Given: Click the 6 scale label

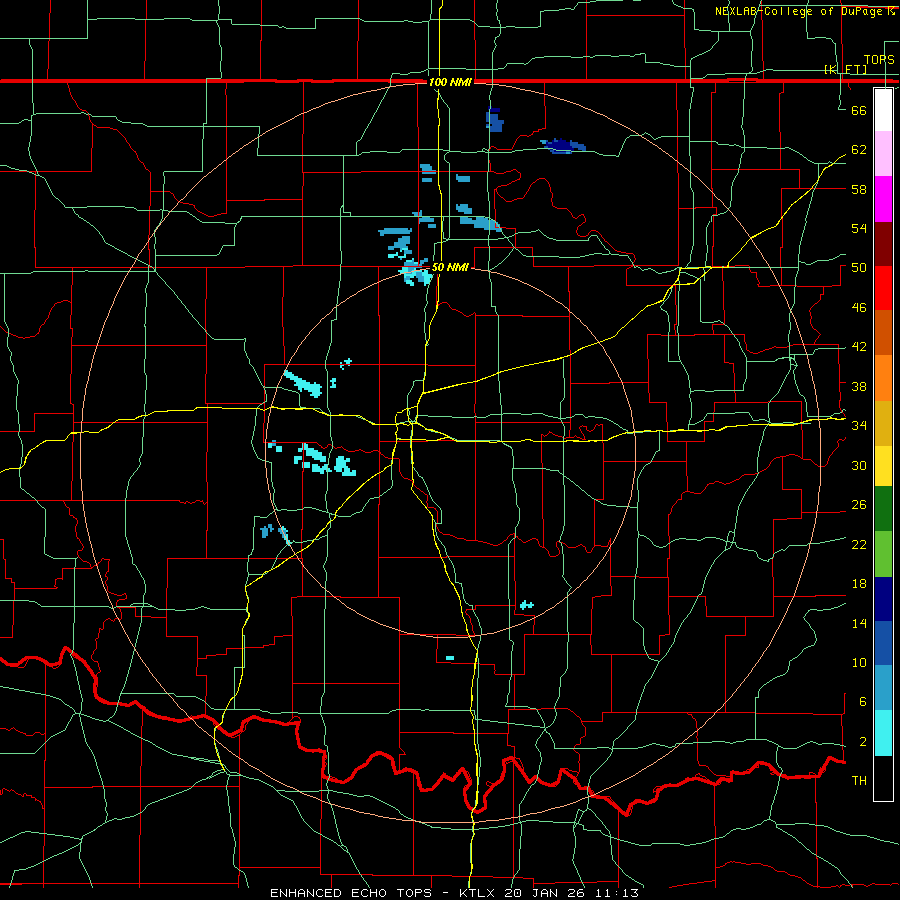Looking at the screenshot, I should pyautogui.click(x=863, y=702).
